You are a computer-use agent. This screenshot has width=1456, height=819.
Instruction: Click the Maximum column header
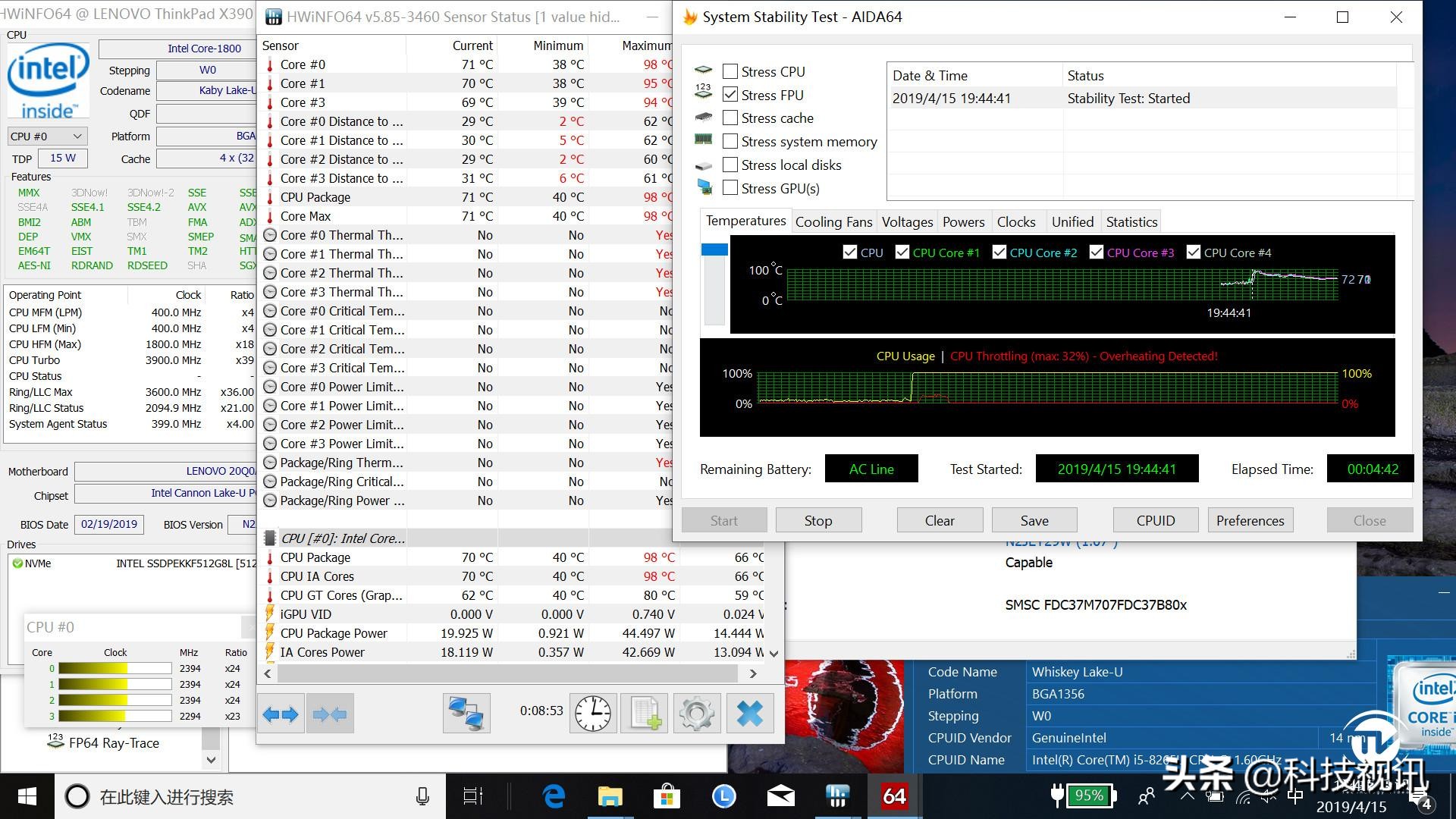click(x=632, y=45)
